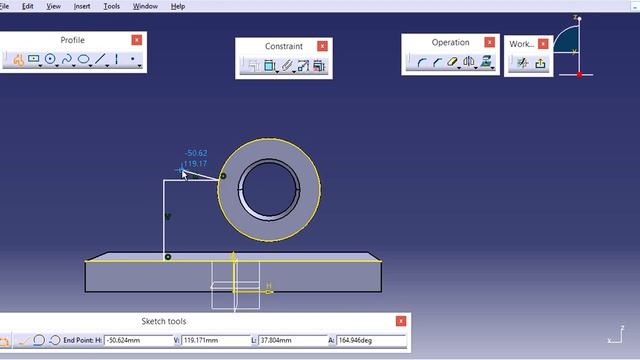Image resolution: width=640 pixels, height=360 pixels.
Task: Close the Workbench toolbar
Action: coord(543,44)
